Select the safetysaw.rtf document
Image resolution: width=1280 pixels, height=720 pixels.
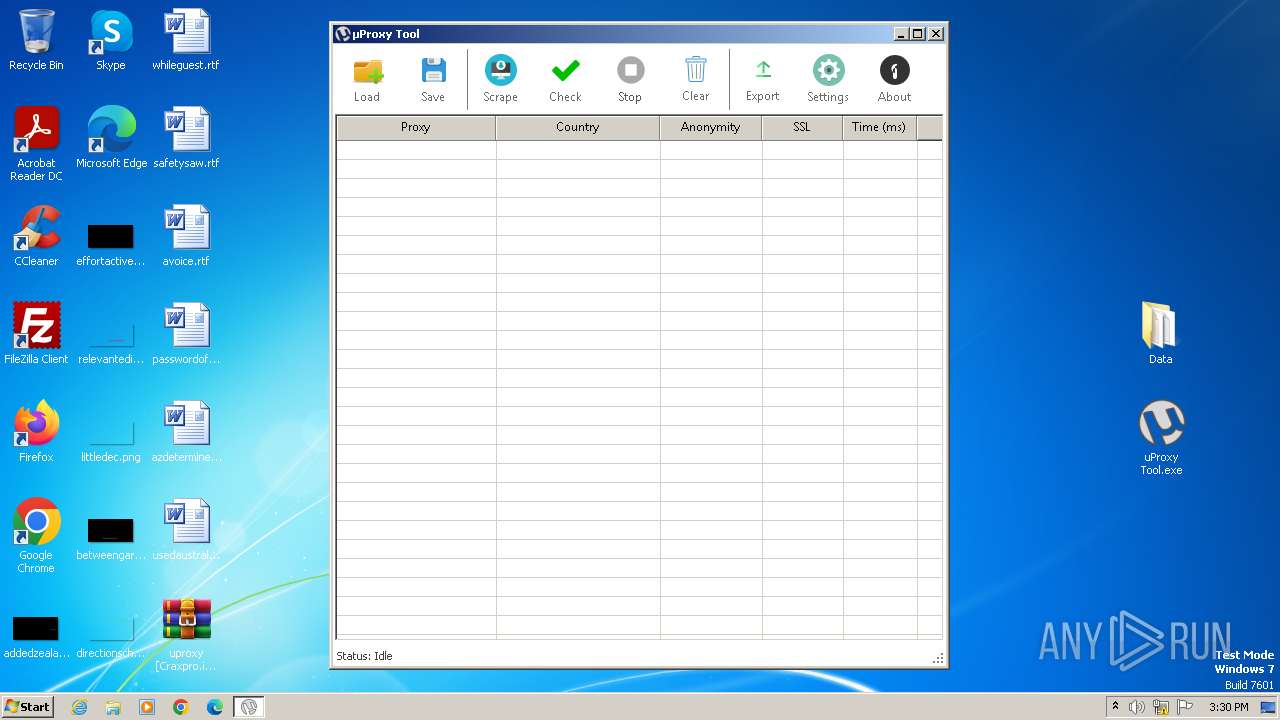(186, 138)
